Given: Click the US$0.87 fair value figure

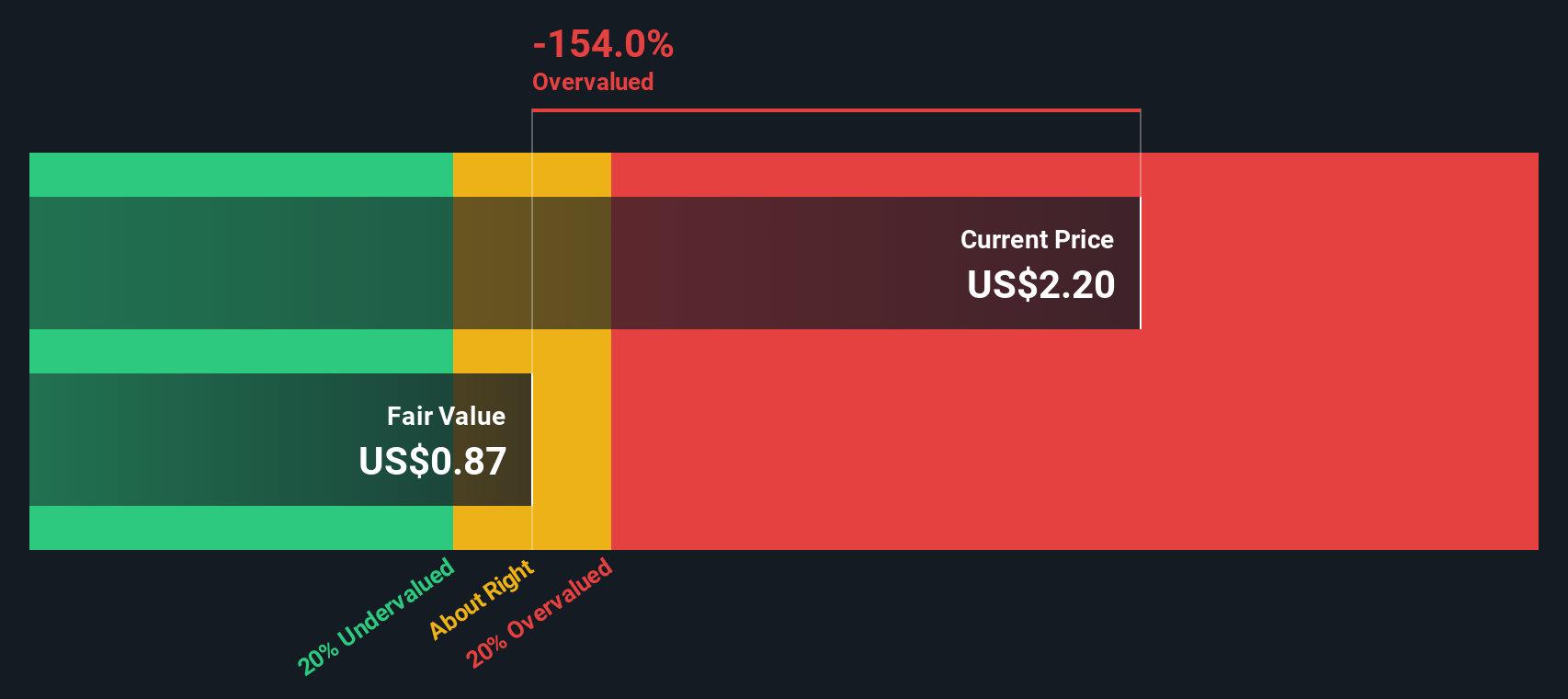Looking at the screenshot, I should [x=432, y=461].
